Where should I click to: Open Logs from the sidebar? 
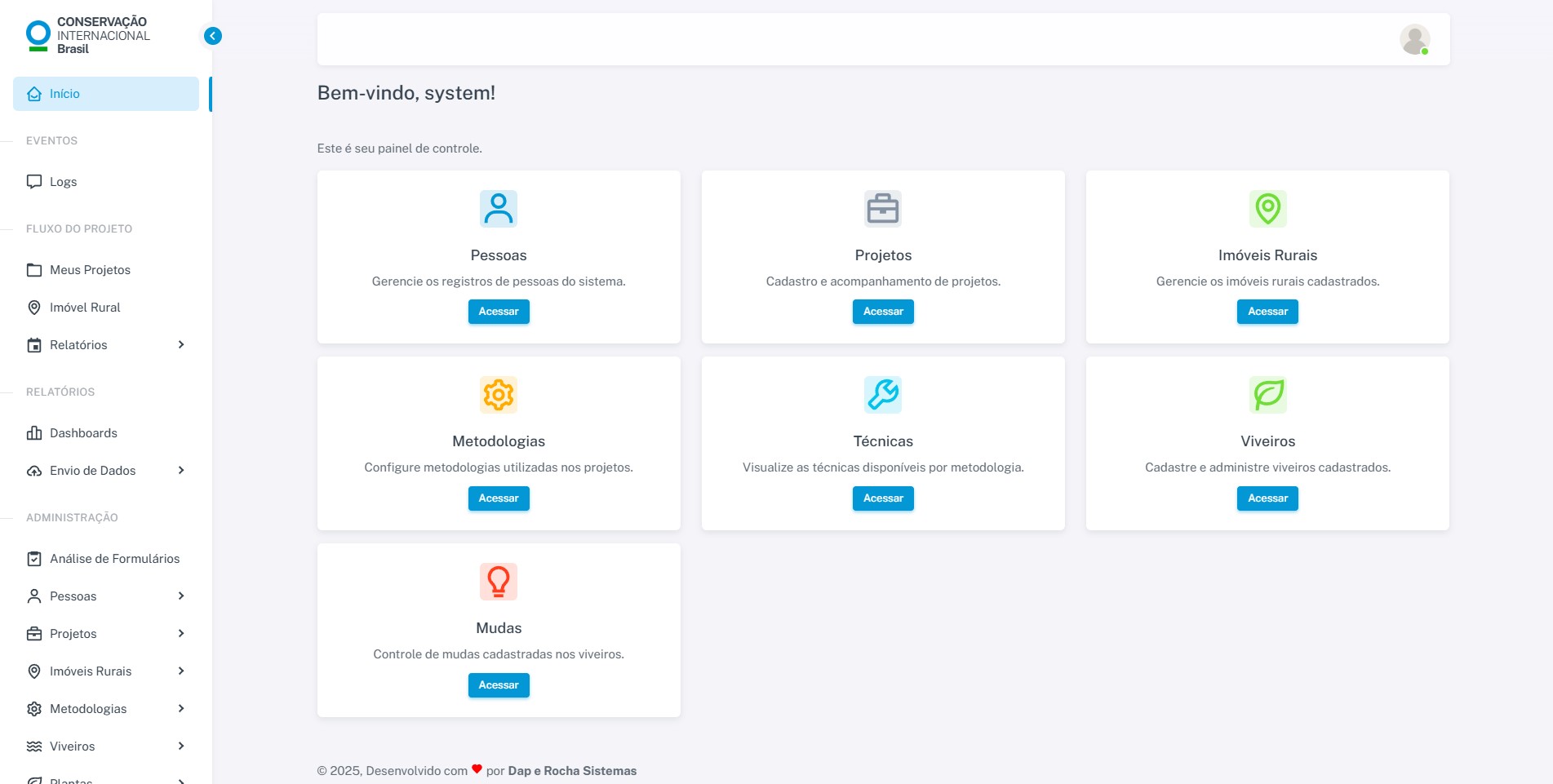(106, 182)
